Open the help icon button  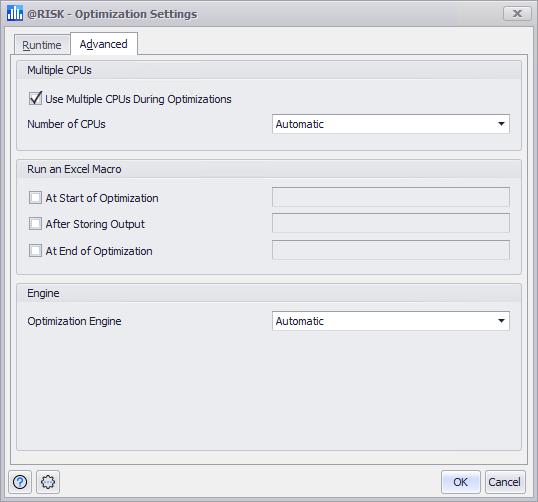(x=20, y=482)
